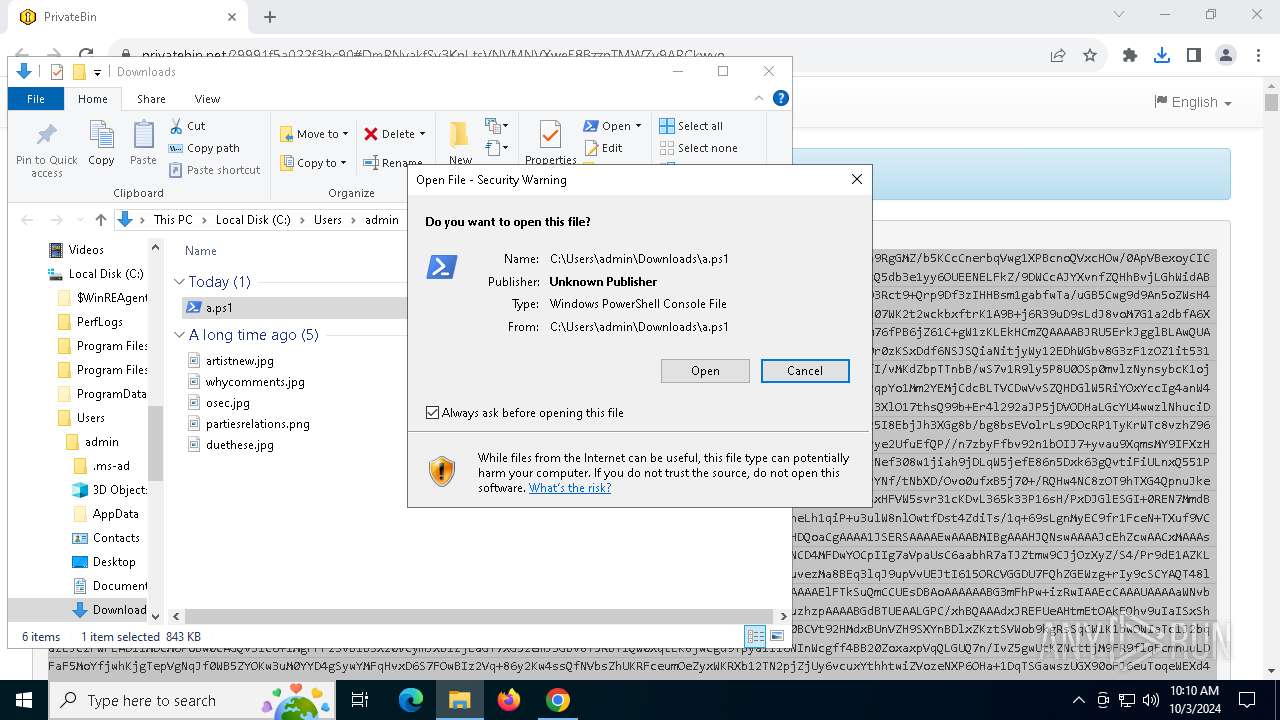Viewport: 1280px width, 720px height.
Task: Open the File menu tab
Action: [36, 99]
